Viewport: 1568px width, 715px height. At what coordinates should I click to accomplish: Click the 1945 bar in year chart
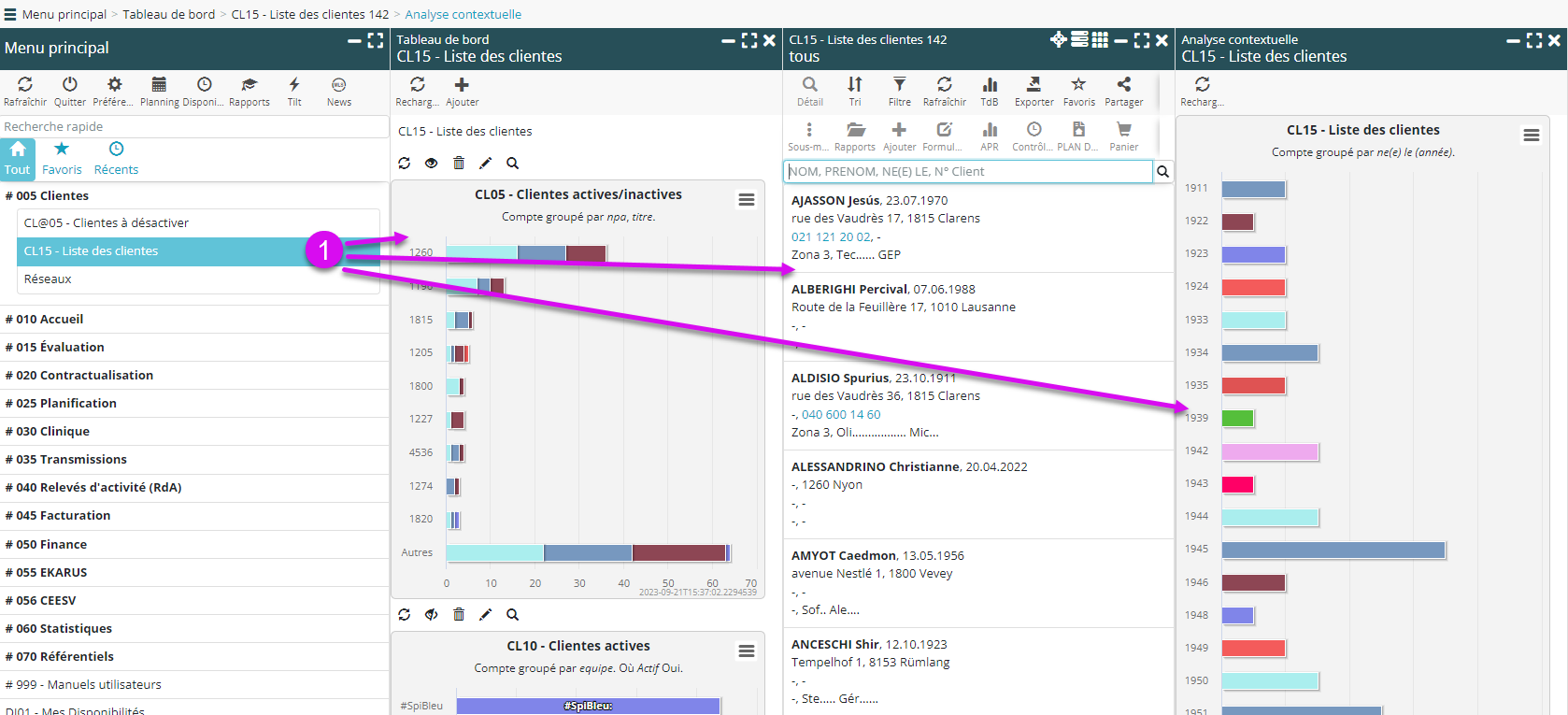1333,551
